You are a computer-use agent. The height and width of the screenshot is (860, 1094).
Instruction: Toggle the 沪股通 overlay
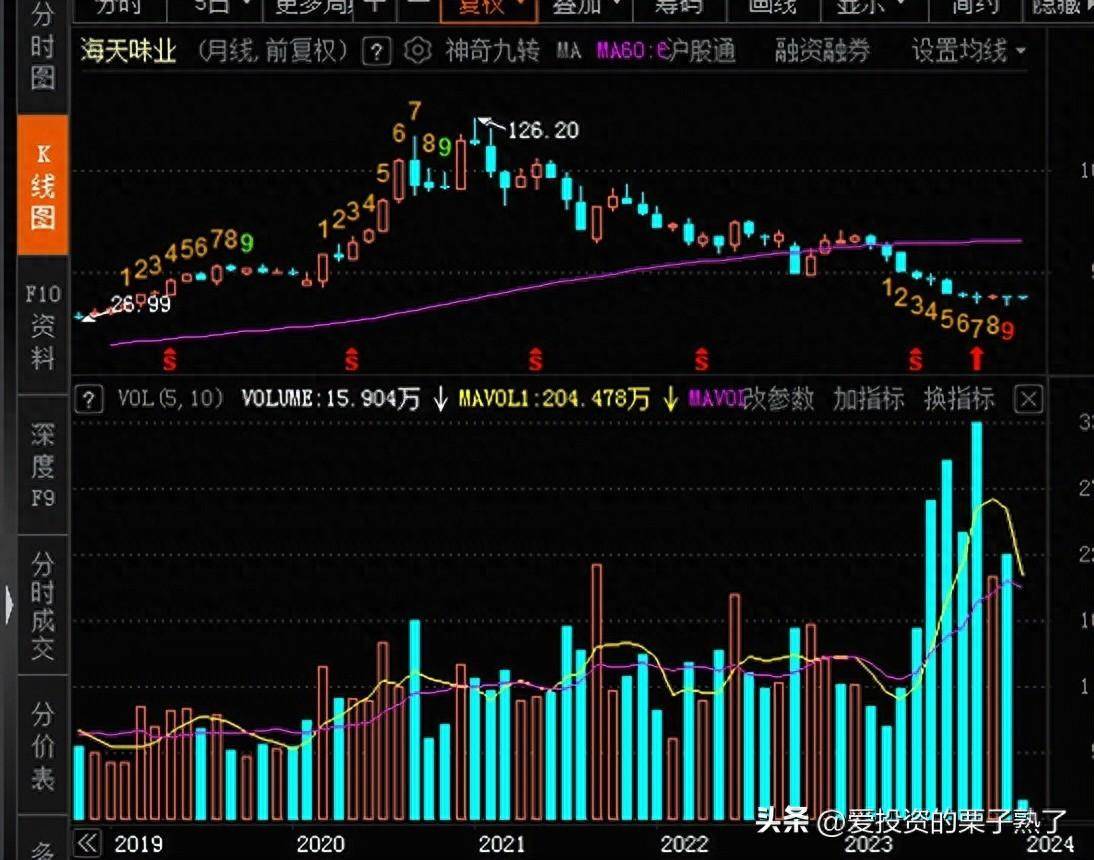tap(700, 51)
